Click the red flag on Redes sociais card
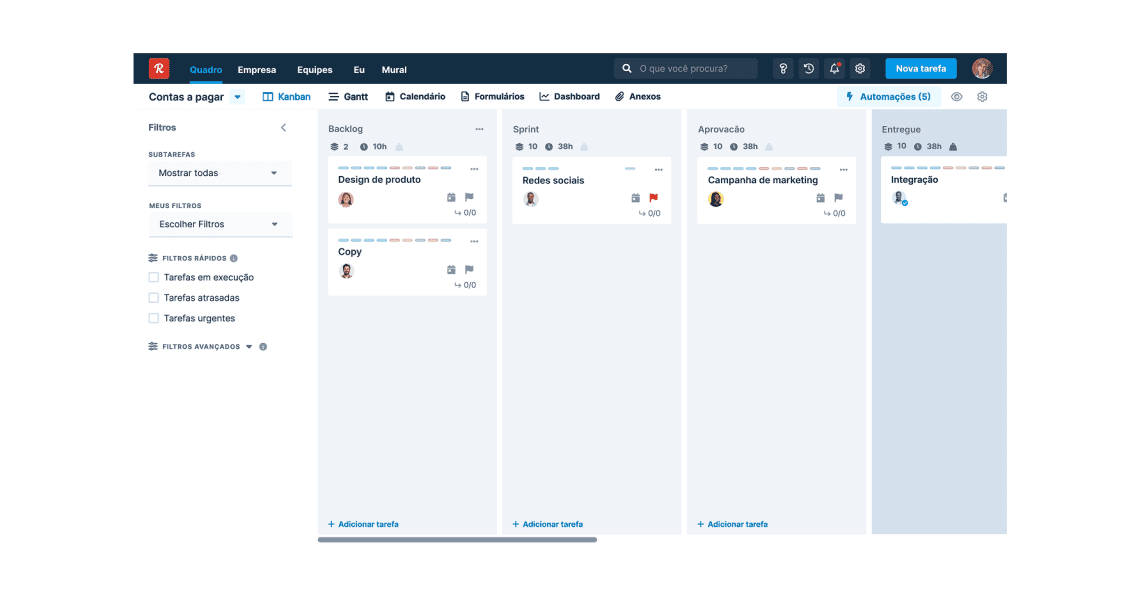Screen dimensions: 1140x597 tap(654, 198)
